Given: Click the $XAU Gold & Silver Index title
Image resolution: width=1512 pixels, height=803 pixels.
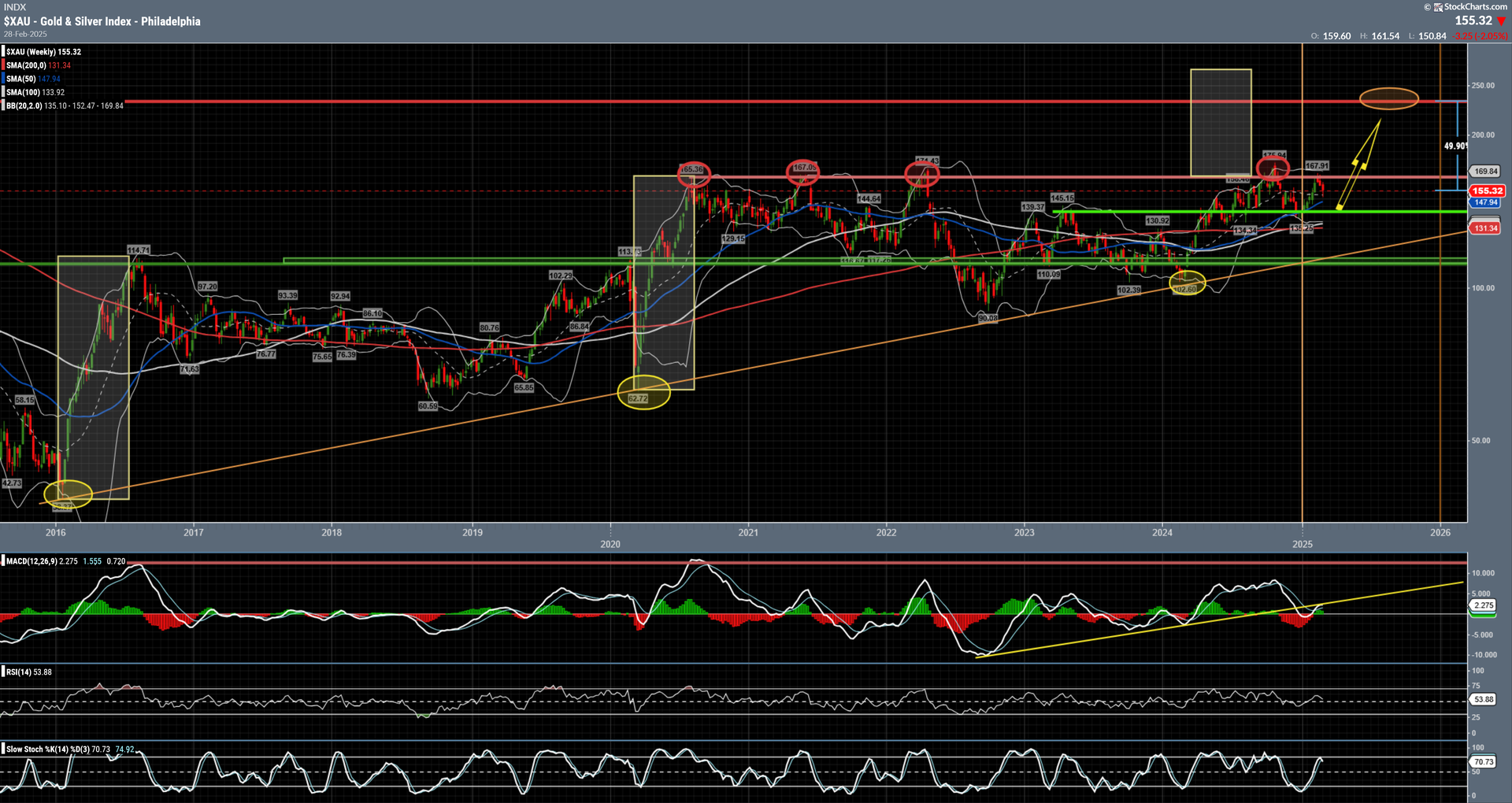Looking at the screenshot, I should coord(102,21).
